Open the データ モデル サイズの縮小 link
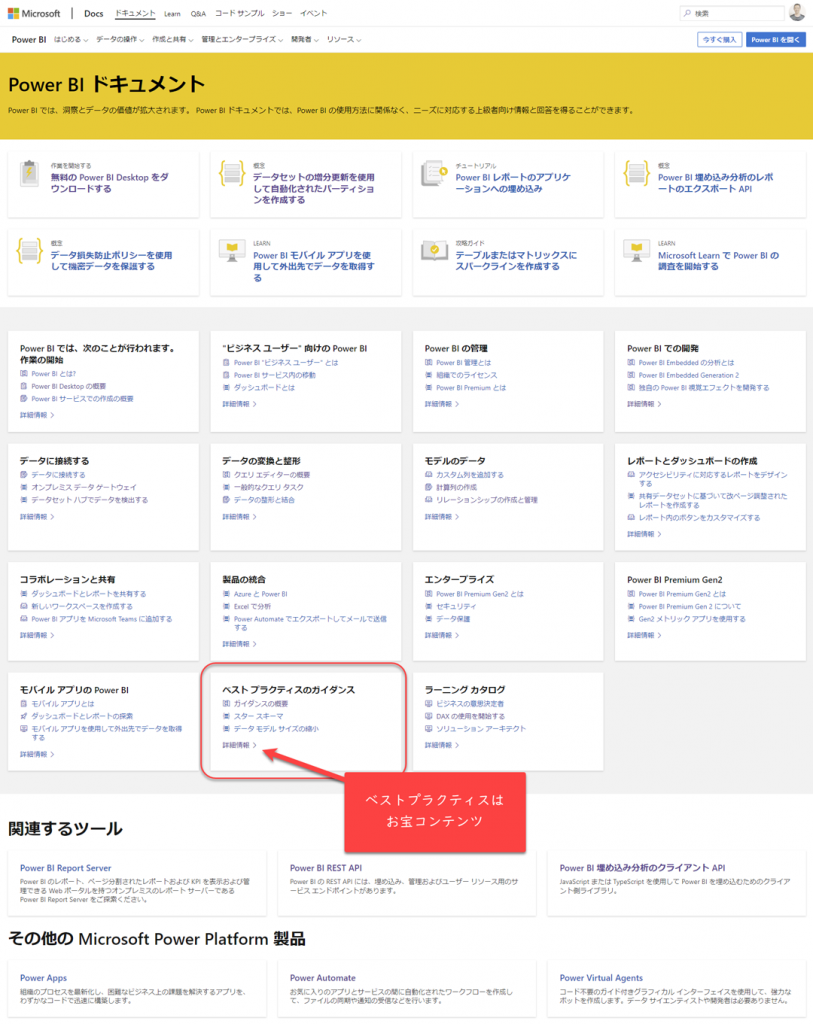 (x=276, y=728)
